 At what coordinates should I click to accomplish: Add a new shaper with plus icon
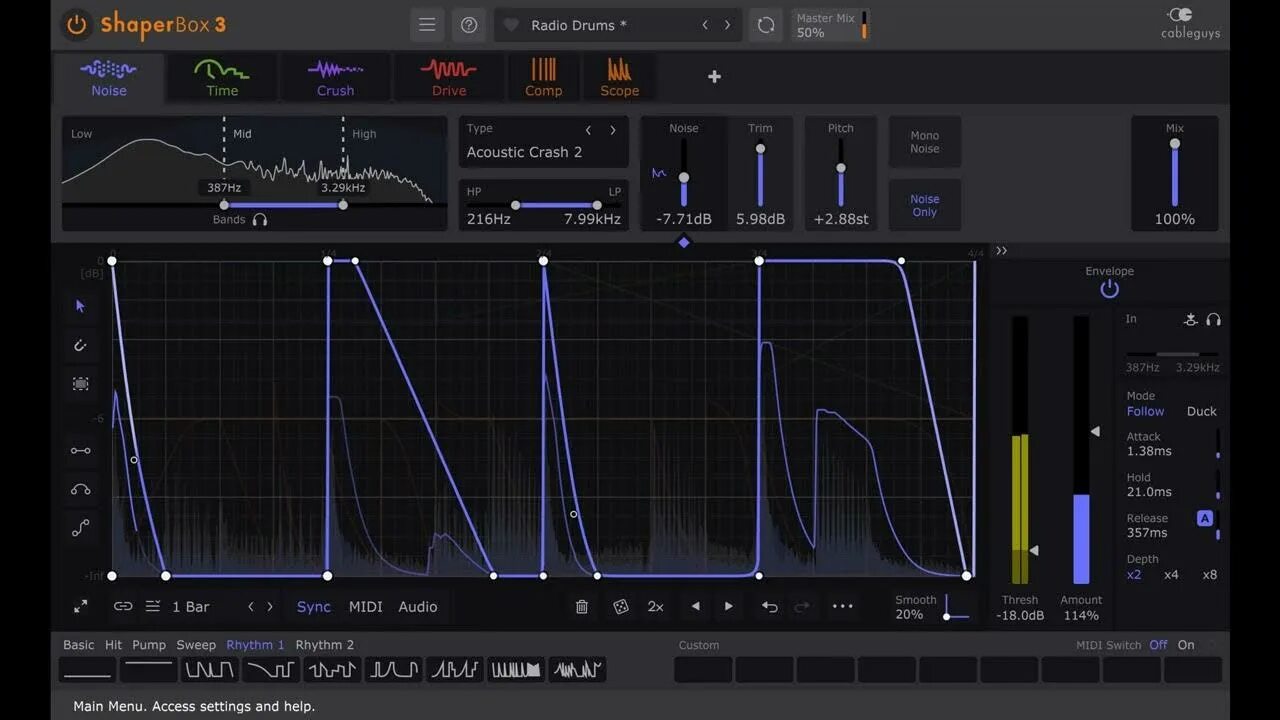(x=714, y=77)
